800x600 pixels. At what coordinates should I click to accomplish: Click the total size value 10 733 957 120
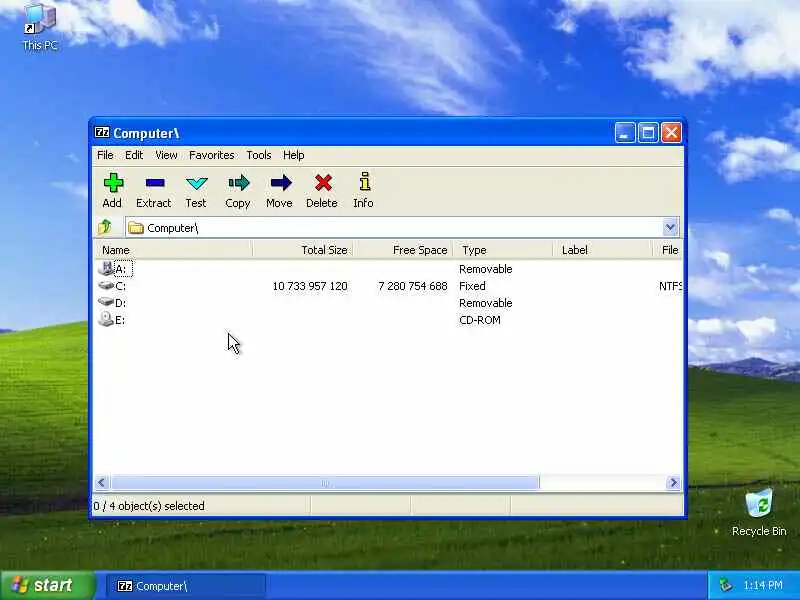click(x=310, y=286)
